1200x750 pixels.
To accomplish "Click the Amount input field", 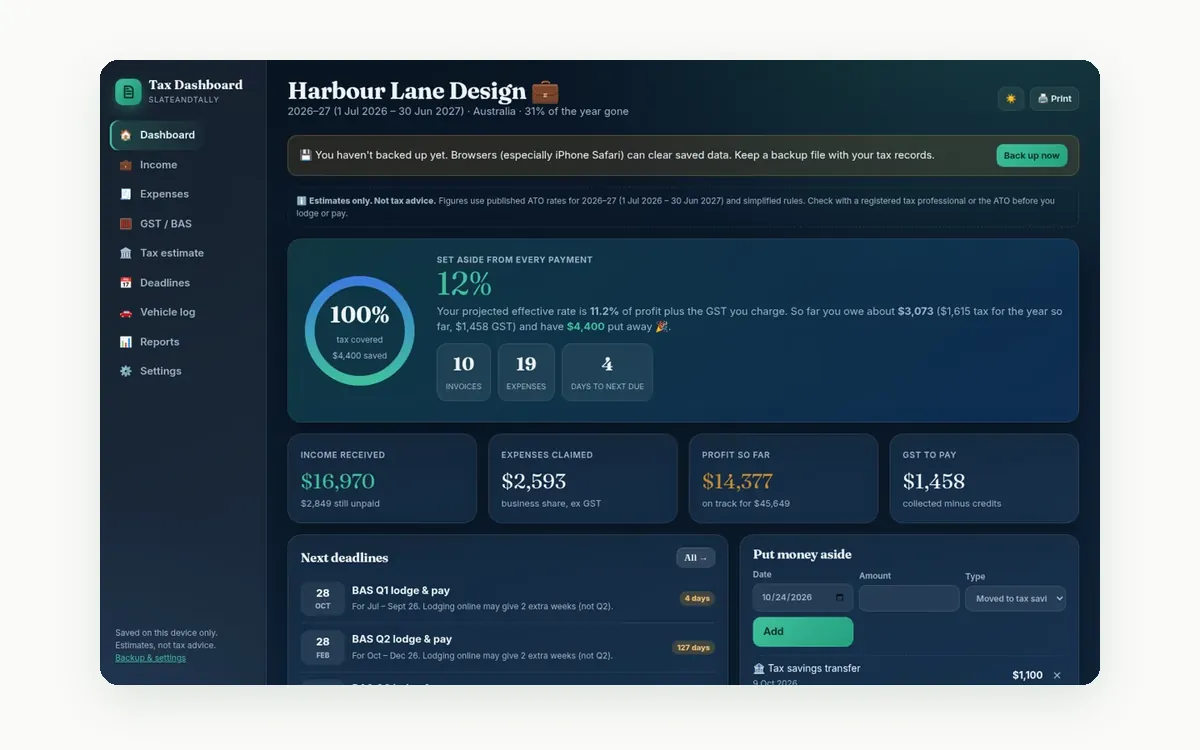I will click(x=909, y=598).
